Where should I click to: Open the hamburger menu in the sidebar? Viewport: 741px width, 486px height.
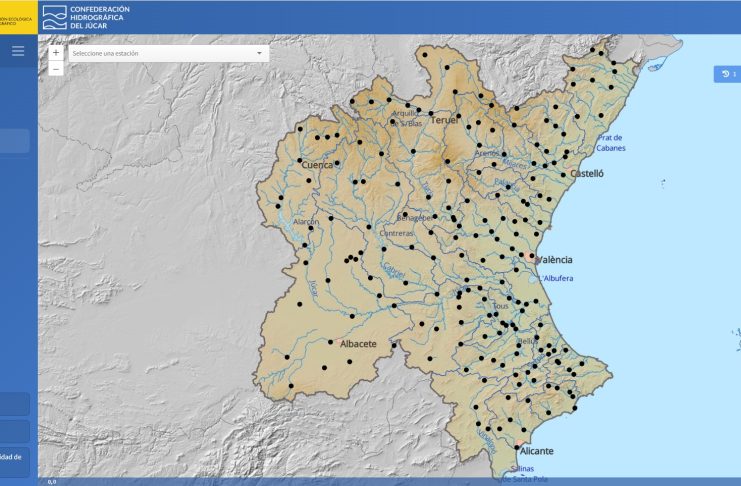coord(18,51)
